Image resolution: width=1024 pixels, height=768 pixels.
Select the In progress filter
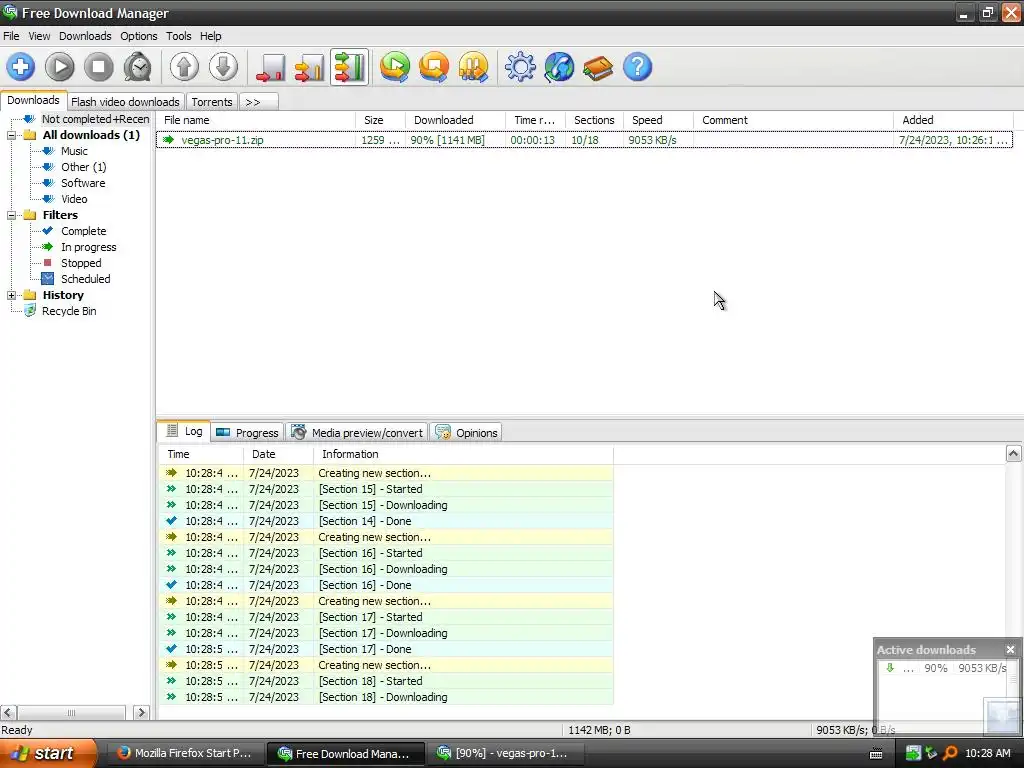click(x=89, y=247)
